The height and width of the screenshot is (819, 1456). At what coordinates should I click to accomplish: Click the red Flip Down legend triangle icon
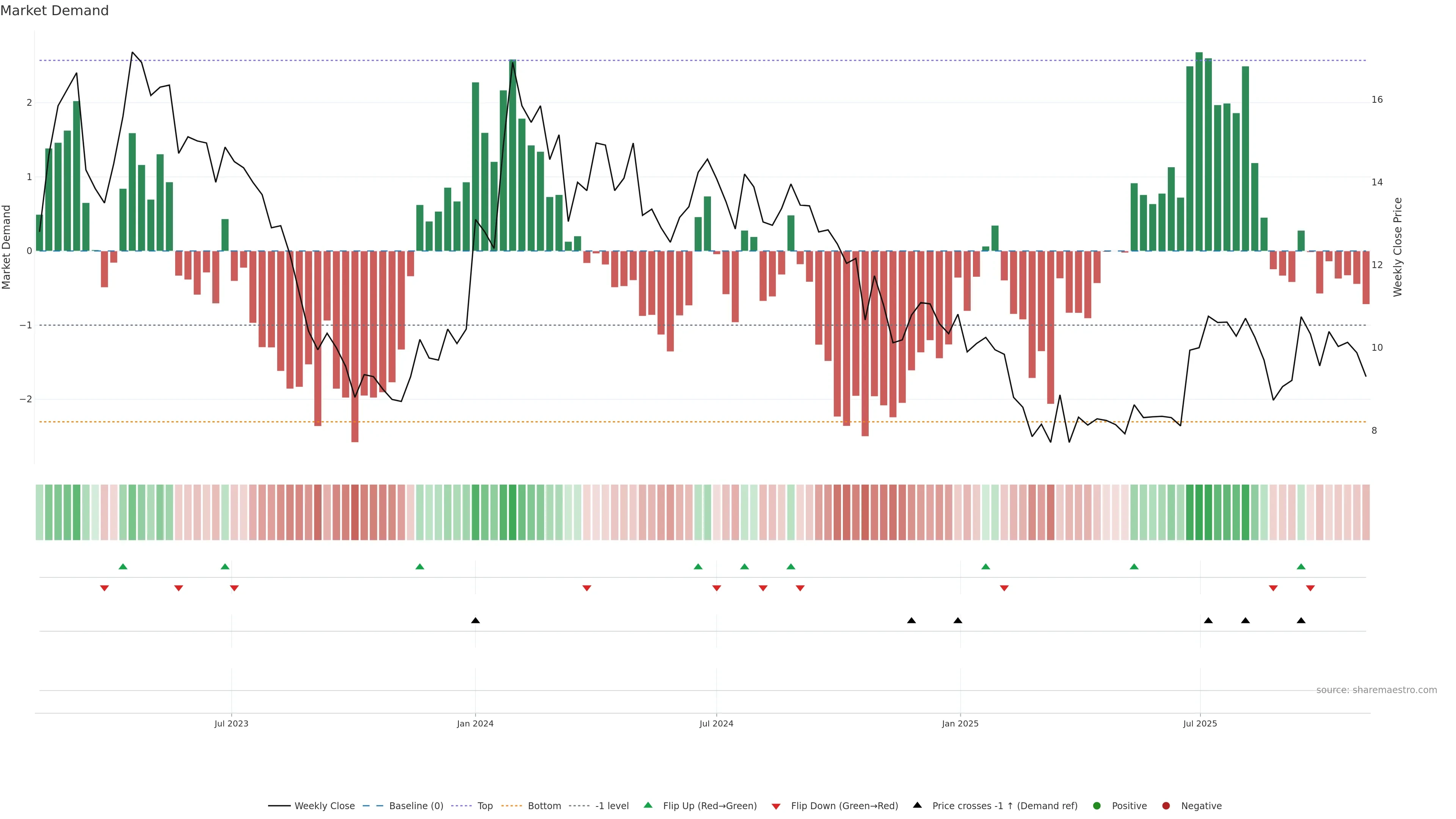coord(776,806)
